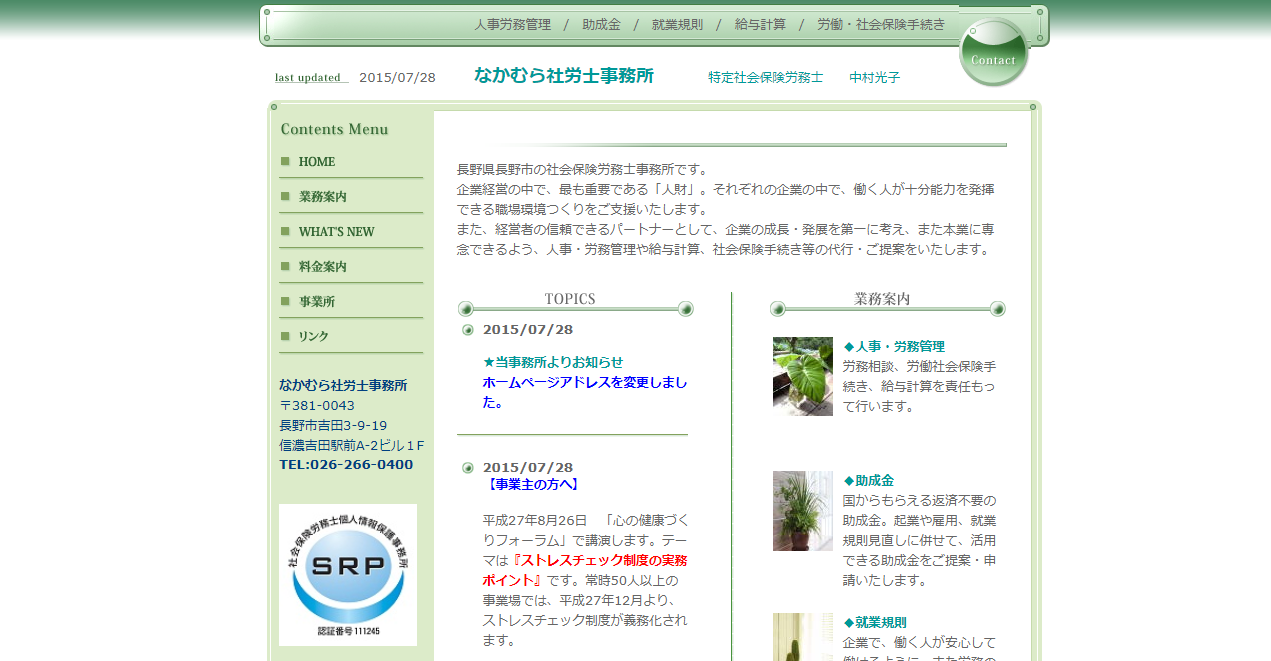Image resolution: width=1271 pixels, height=661 pixels.
Task: Click the bullet icon beside リンク
Action: pos(285,336)
